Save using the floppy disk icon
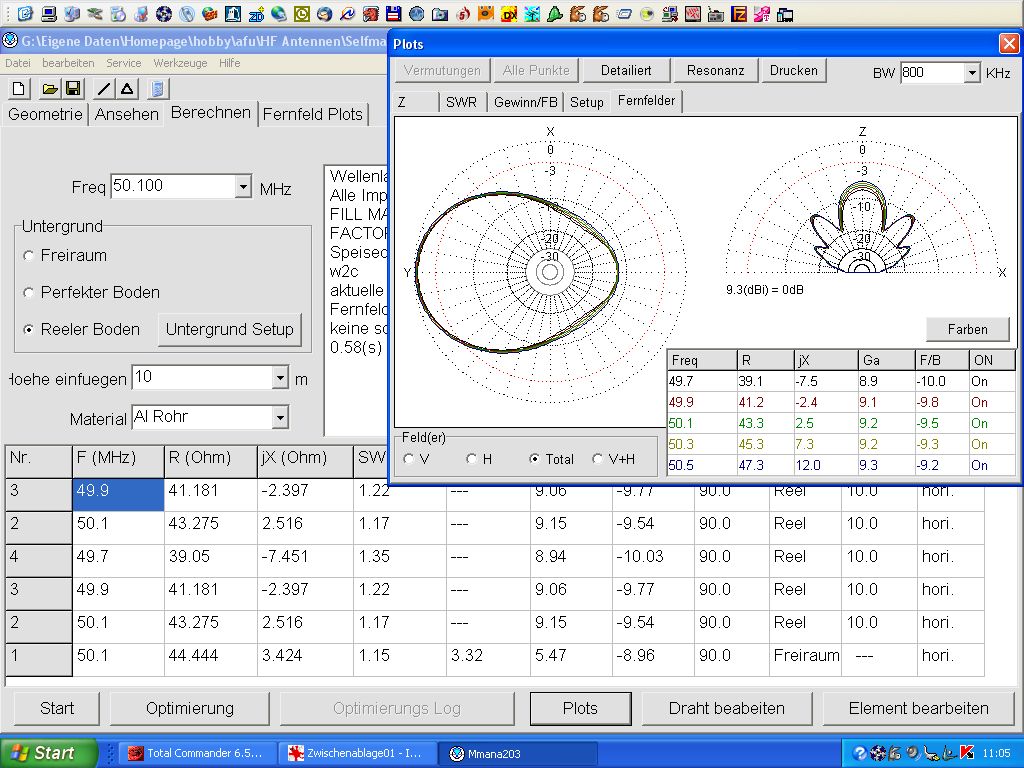 [73, 89]
